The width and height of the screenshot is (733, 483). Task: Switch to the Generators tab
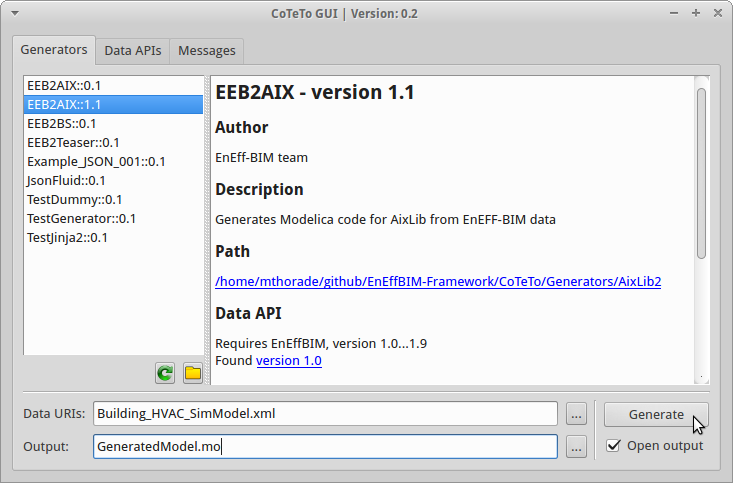point(54,50)
